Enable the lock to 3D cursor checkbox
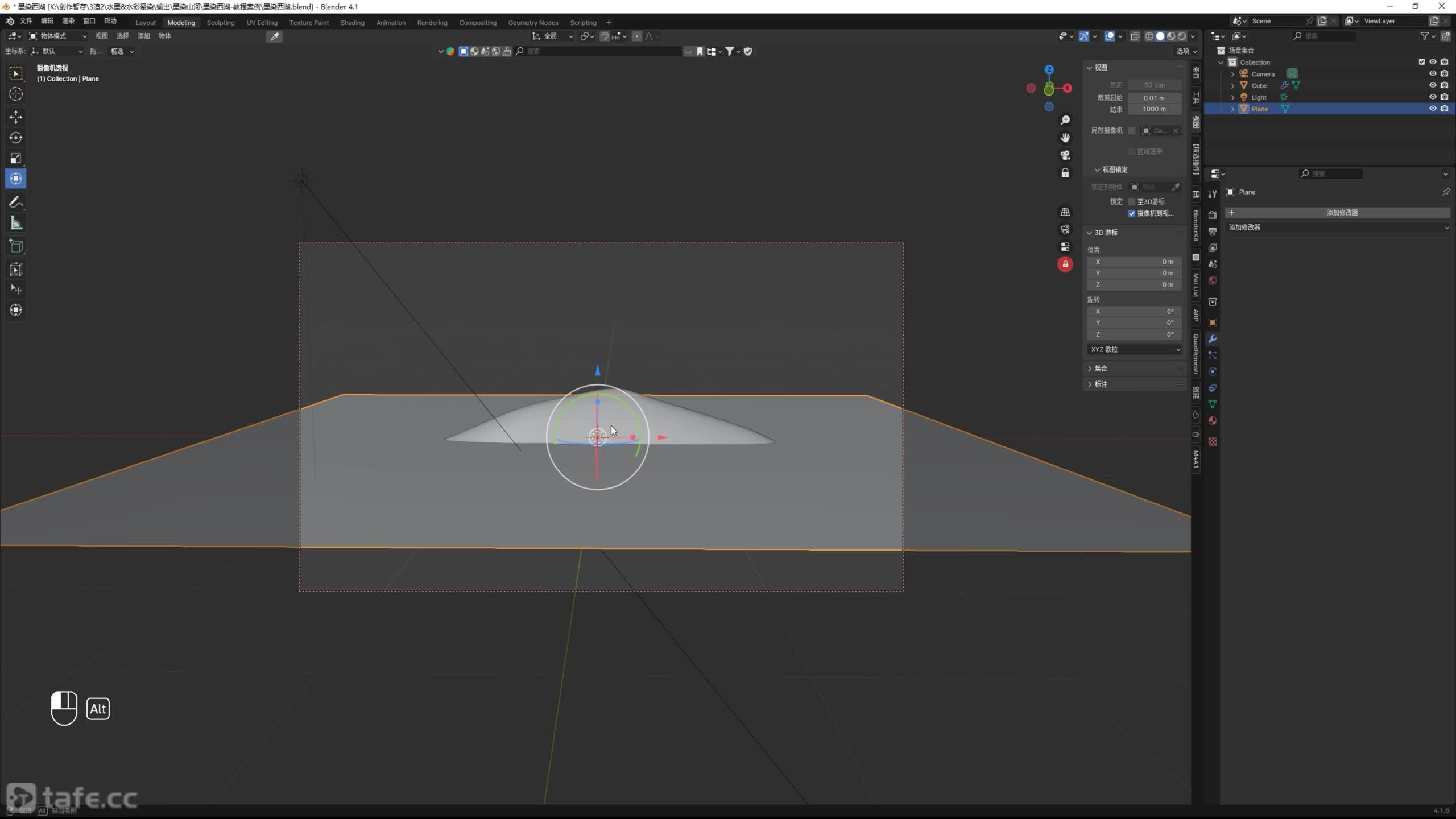 pos(1132,202)
